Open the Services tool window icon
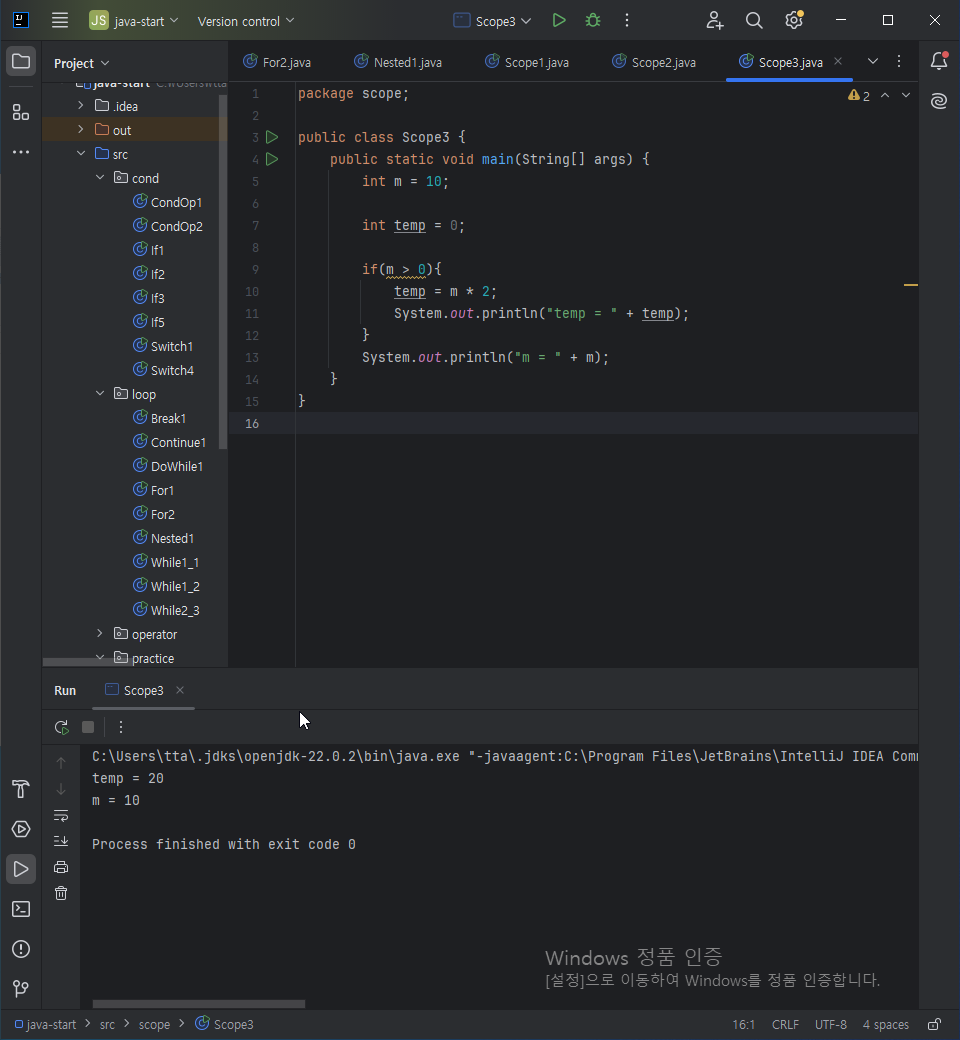This screenshot has width=960, height=1040. pyautogui.click(x=21, y=829)
